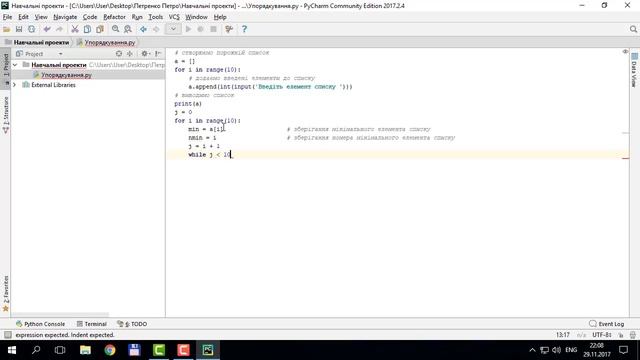Image resolution: width=640 pixels, height=360 pixels.
Task: Click the UTF-8 encoding selector
Action: (602, 335)
